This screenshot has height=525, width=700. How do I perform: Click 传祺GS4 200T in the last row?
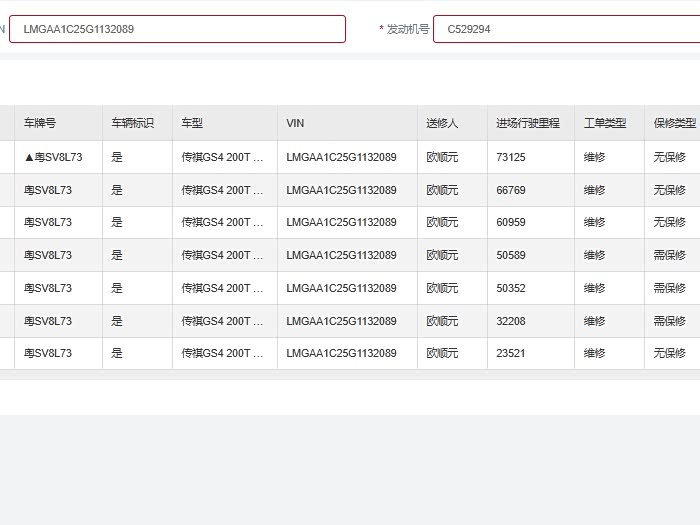coord(222,353)
